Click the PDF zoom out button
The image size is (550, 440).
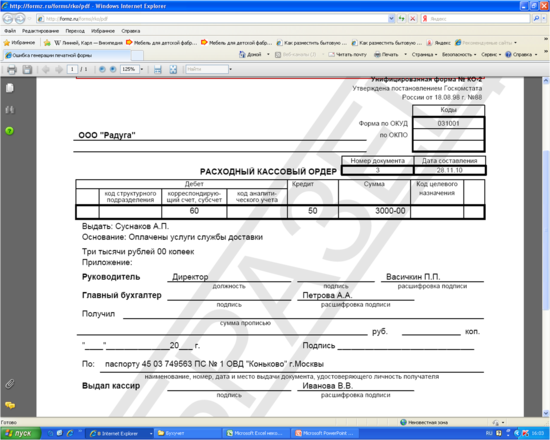click(x=102, y=69)
